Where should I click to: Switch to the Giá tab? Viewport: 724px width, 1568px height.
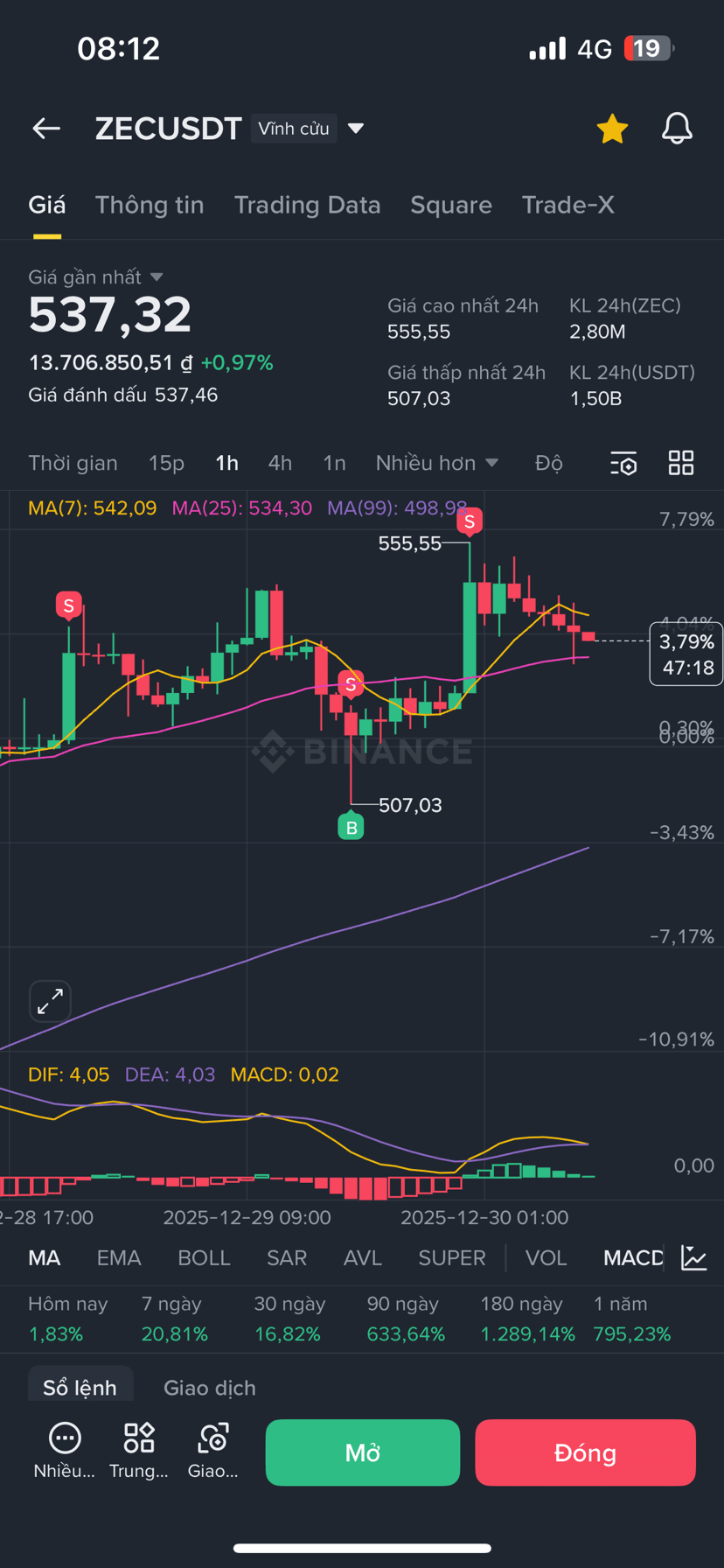point(46,205)
